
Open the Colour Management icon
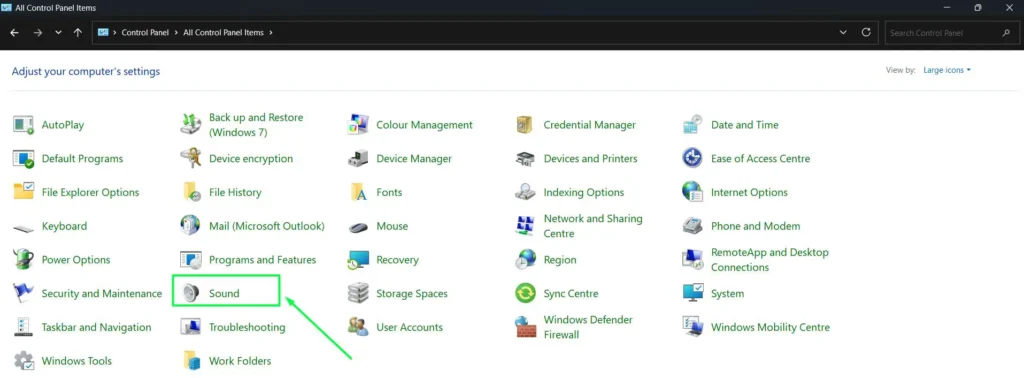[x=358, y=125]
